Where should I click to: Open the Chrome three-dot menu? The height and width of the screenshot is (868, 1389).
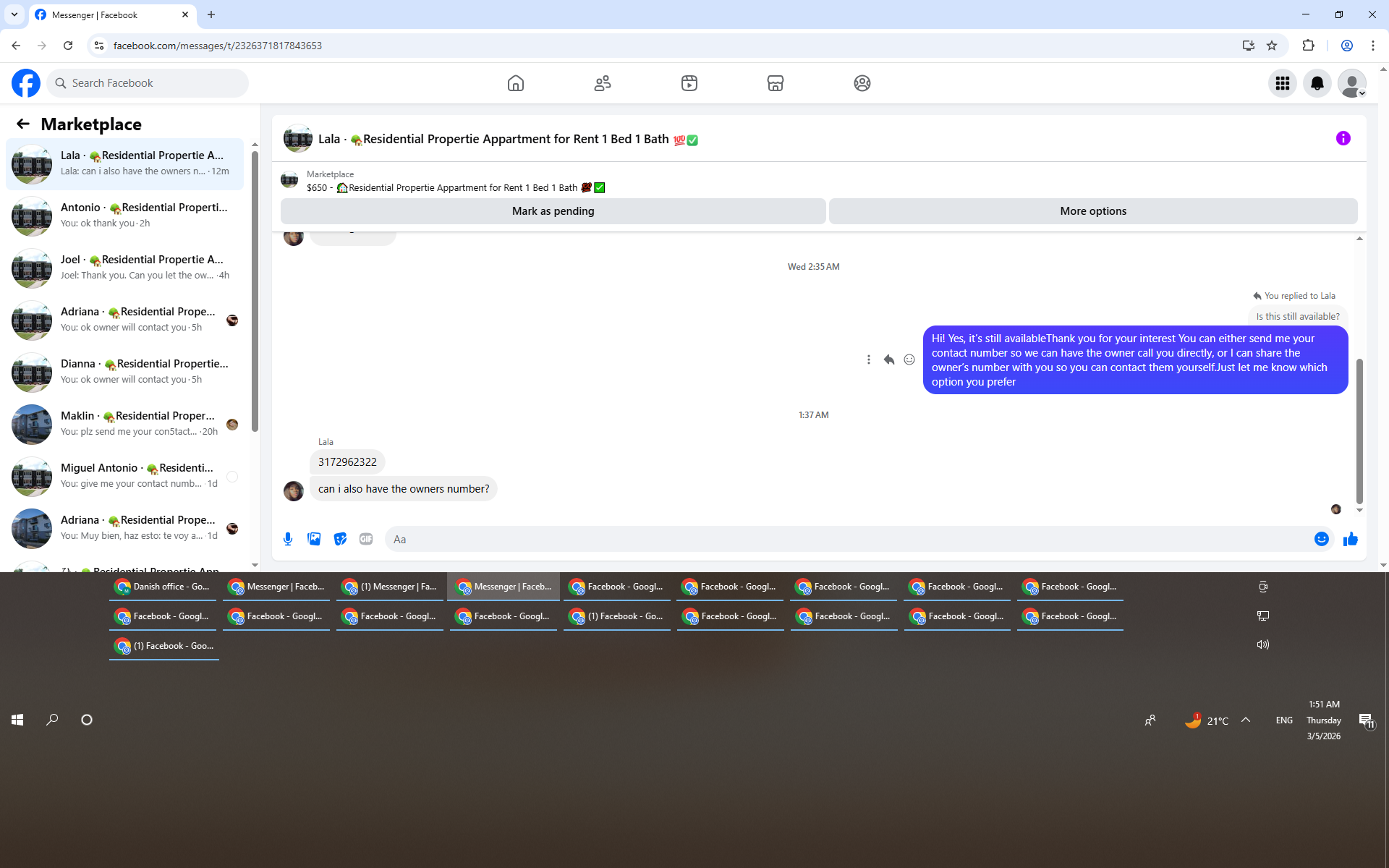click(x=1373, y=46)
